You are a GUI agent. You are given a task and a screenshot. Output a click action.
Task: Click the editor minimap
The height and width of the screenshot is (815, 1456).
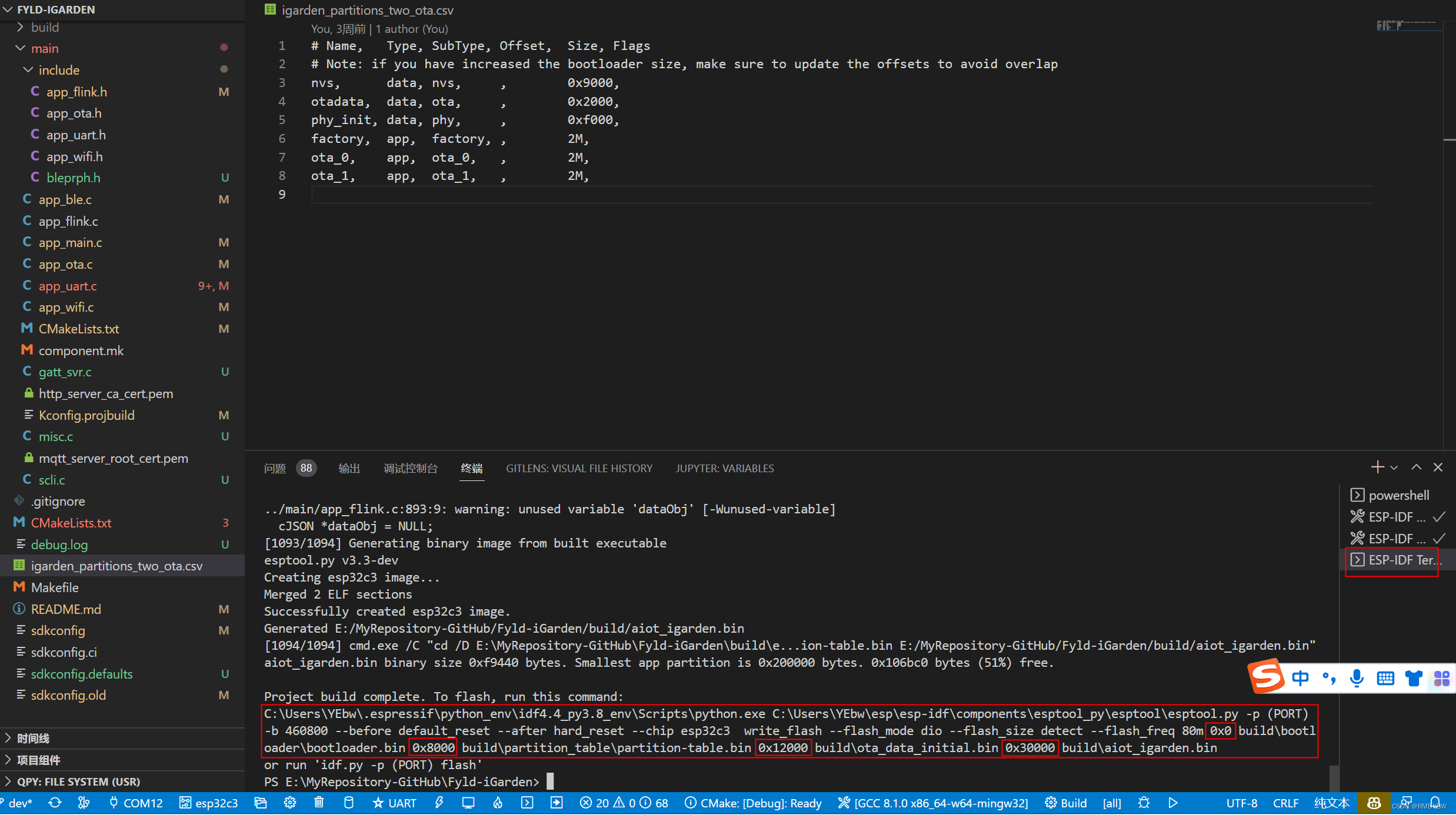point(1407,26)
